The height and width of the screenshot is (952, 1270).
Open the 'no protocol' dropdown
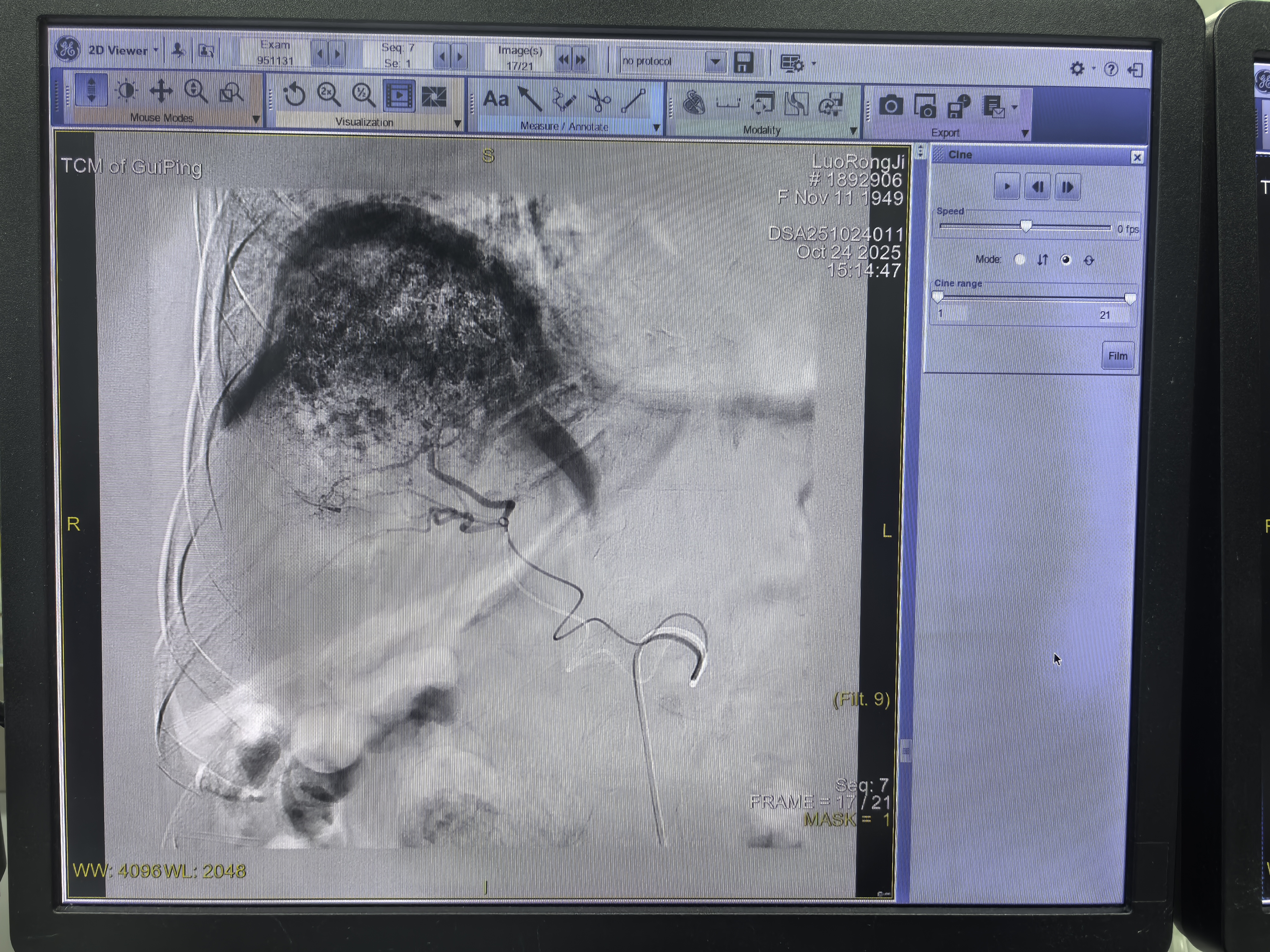pyautogui.click(x=715, y=61)
